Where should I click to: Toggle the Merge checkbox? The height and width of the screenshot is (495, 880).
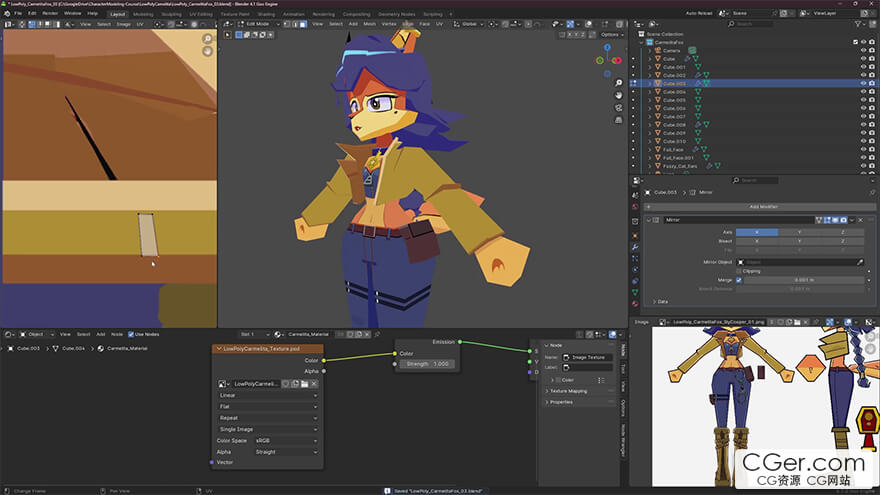[x=739, y=280]
